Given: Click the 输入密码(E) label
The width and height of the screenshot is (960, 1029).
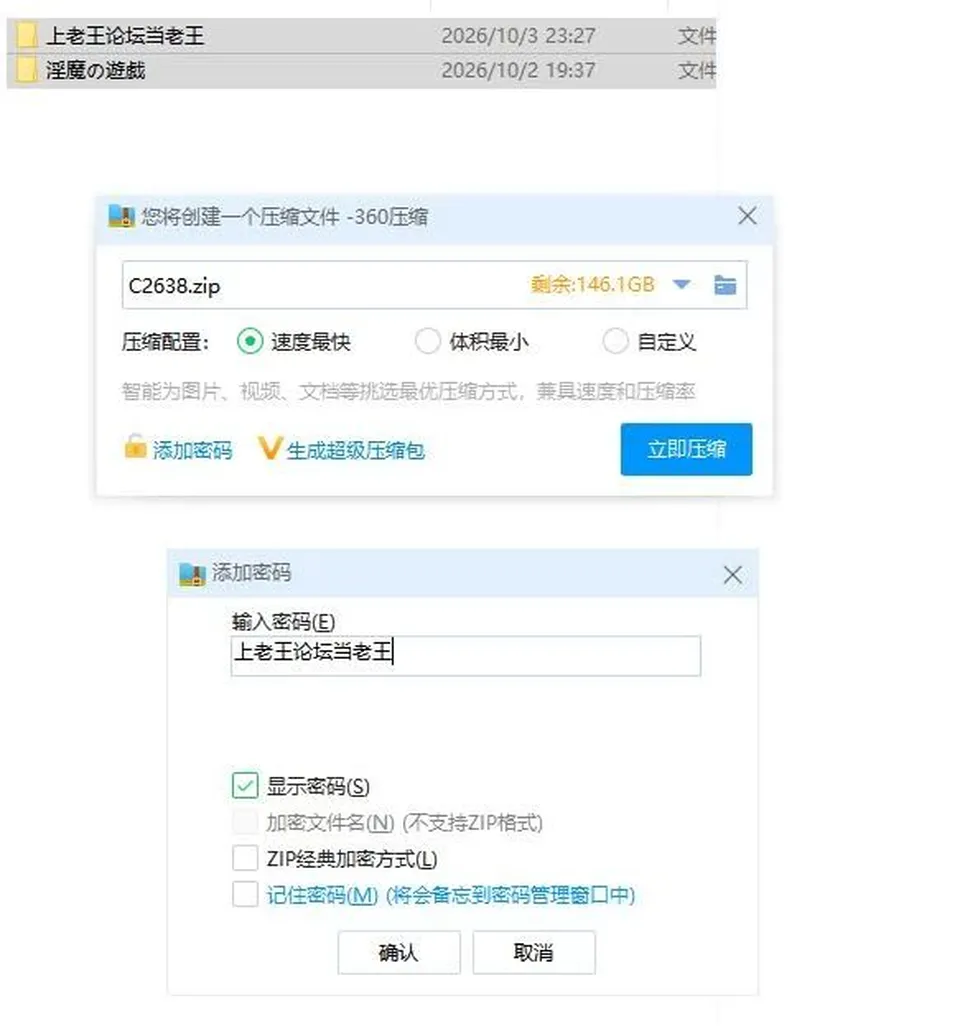Looking at the screenshot, I should (x=283, y=621).
